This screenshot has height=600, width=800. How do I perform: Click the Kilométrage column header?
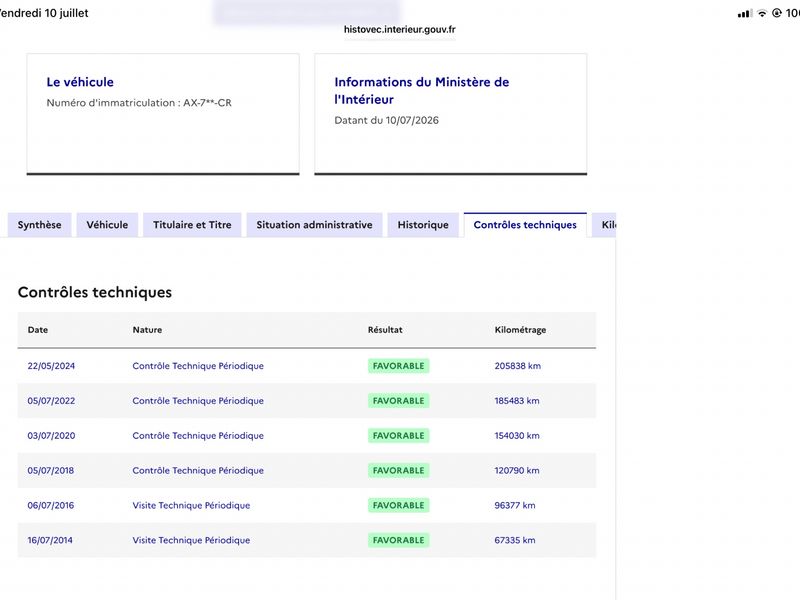[x=520, y=330]
